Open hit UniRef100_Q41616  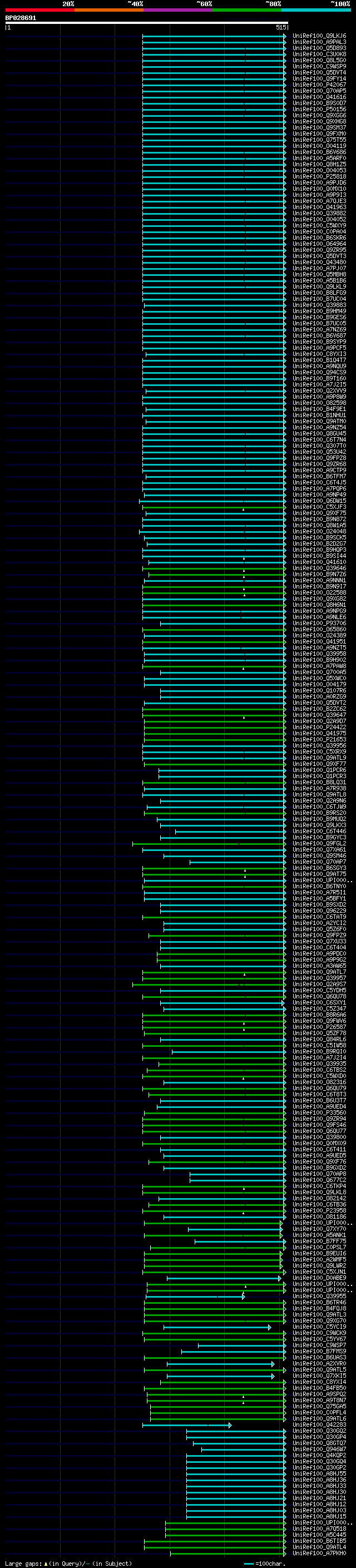pyautogui.click(x=319, y=97)
